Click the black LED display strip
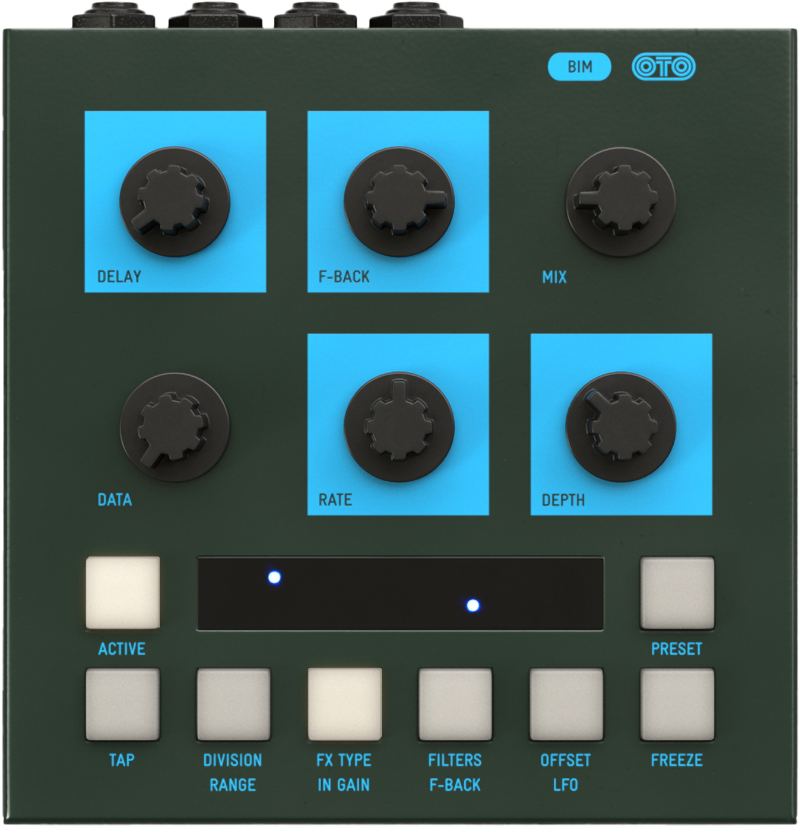Image resolution: width=799 pixels, height=827 pixels. click(400, 593)
